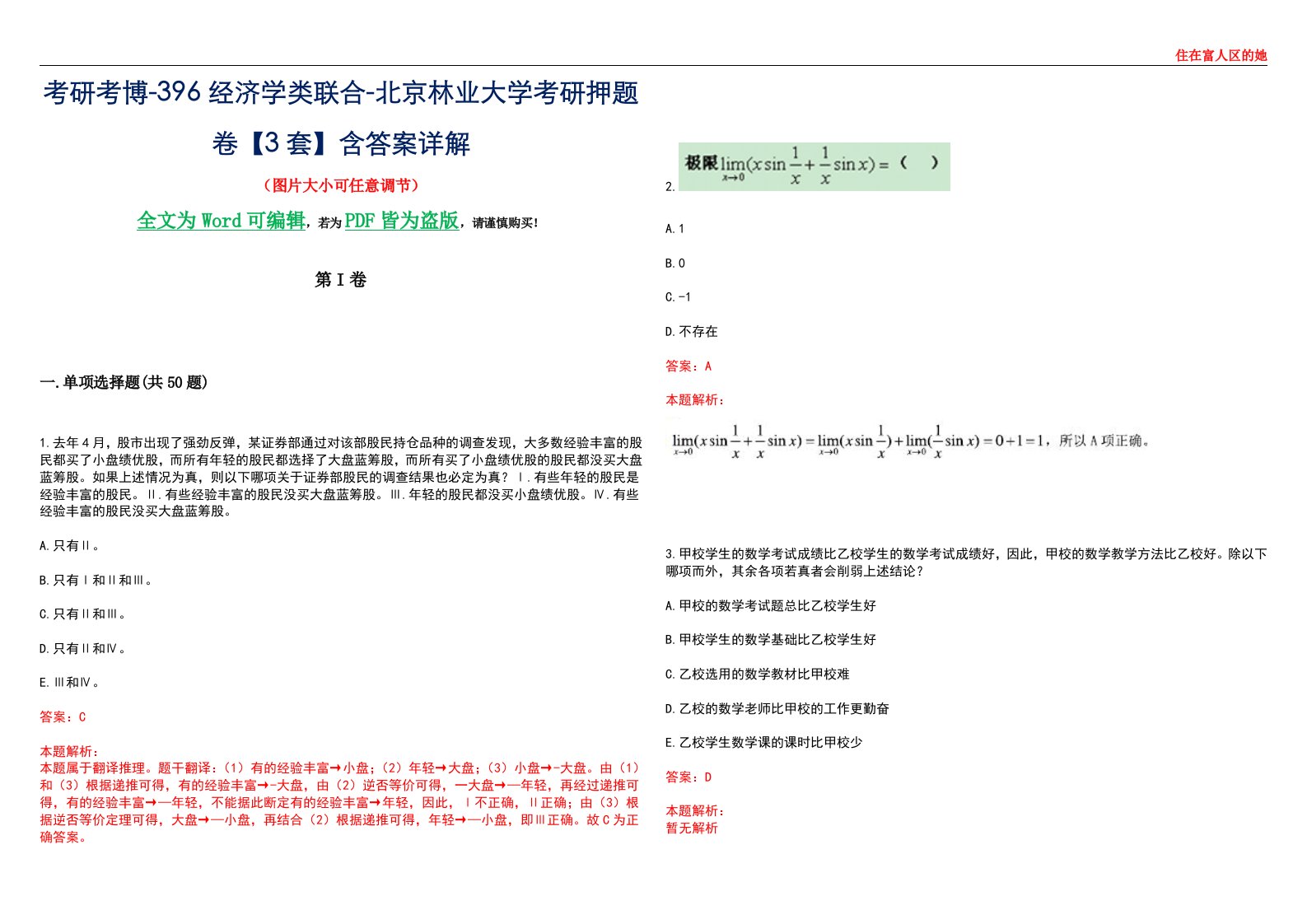Click the title 考研考博-396经济学类联合

pyautogui.click(x=203, y=92)
